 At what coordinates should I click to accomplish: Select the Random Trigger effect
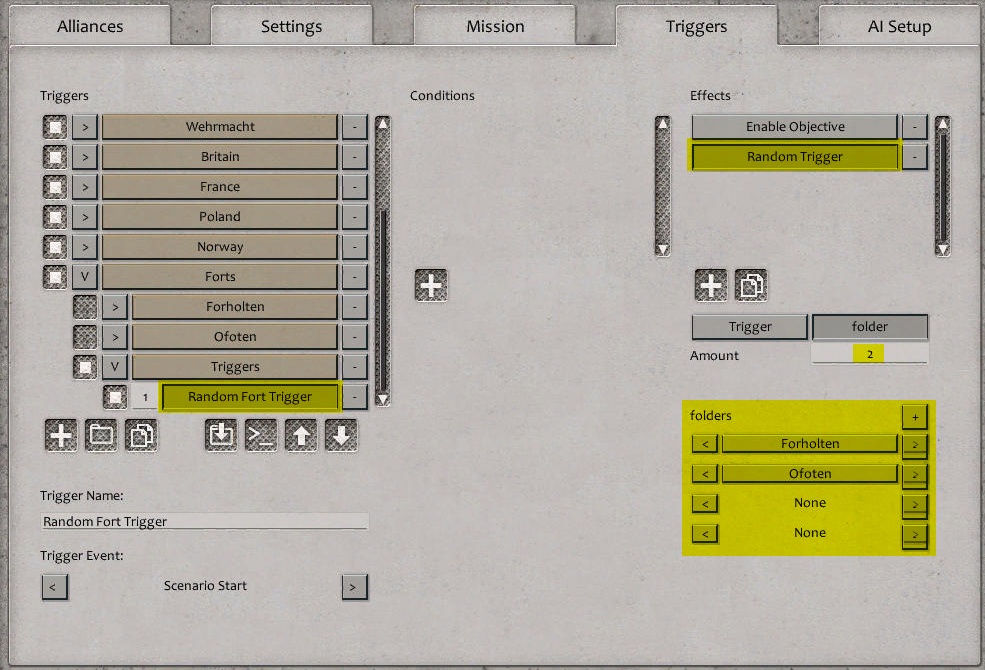795,157
